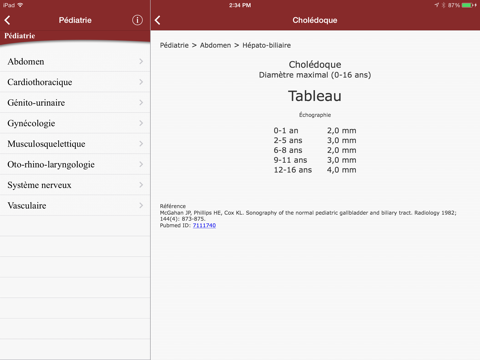Tap the 0-1 an age row
The width and height of the screenshot is (480, 360).
pos(315,130)
